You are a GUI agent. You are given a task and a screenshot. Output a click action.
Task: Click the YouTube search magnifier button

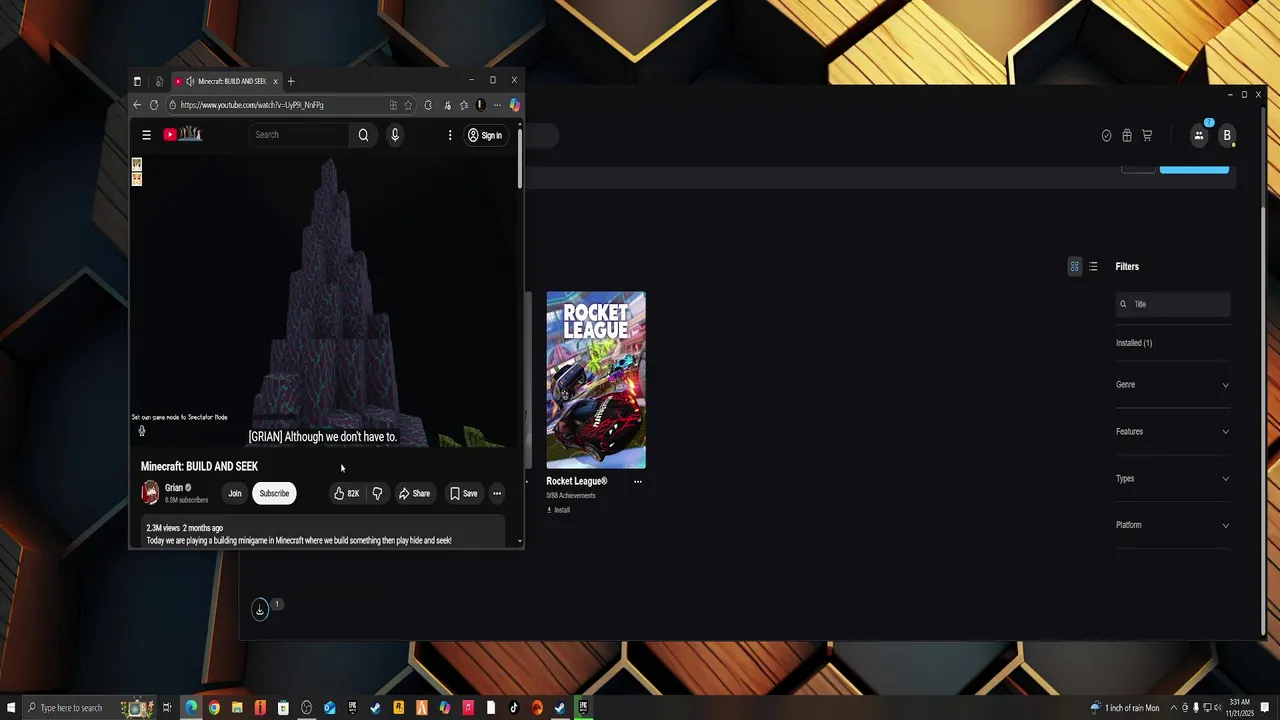(x=363, y=135)
